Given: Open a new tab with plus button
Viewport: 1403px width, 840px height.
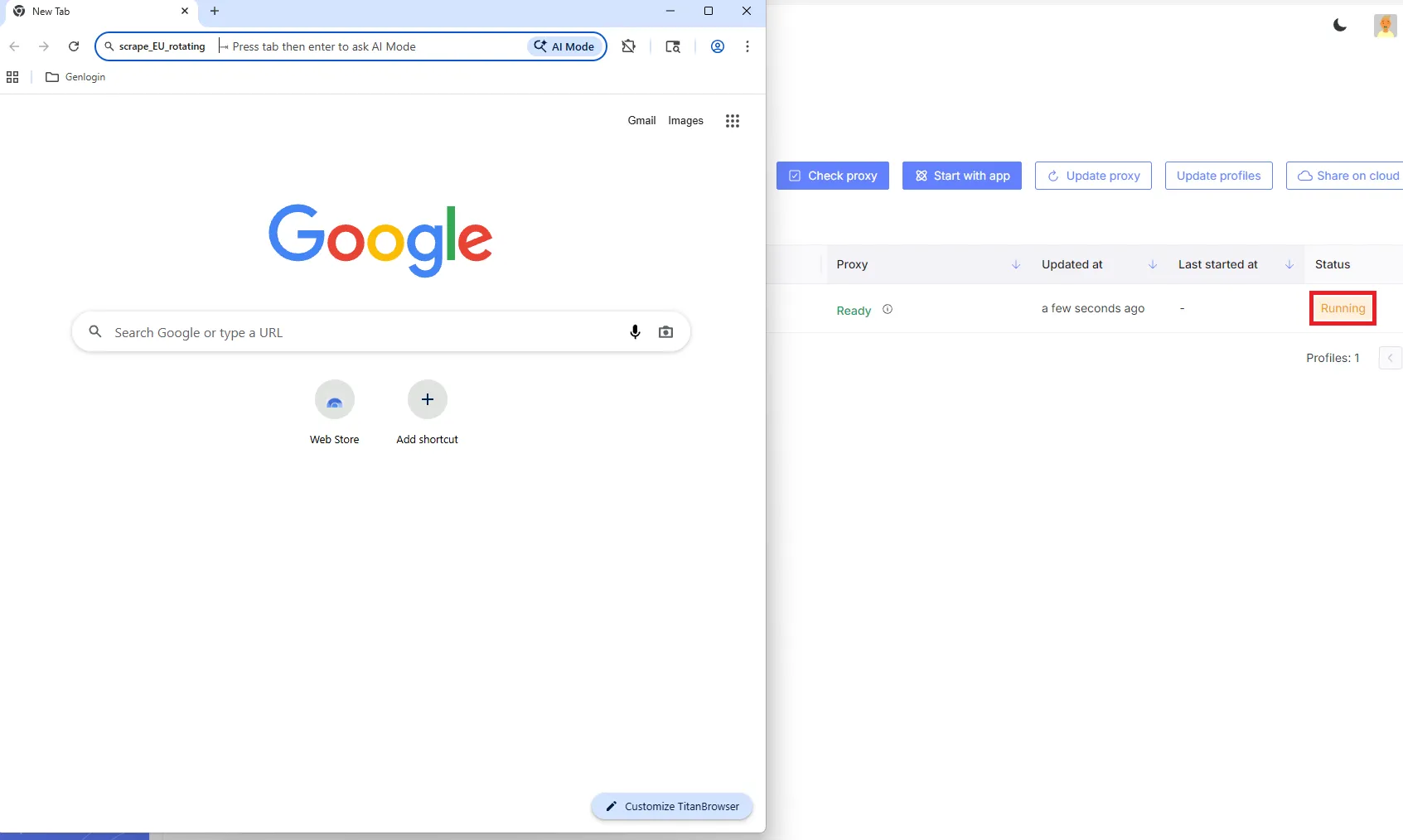Looking at the screenshot, I should click(215, 12).
